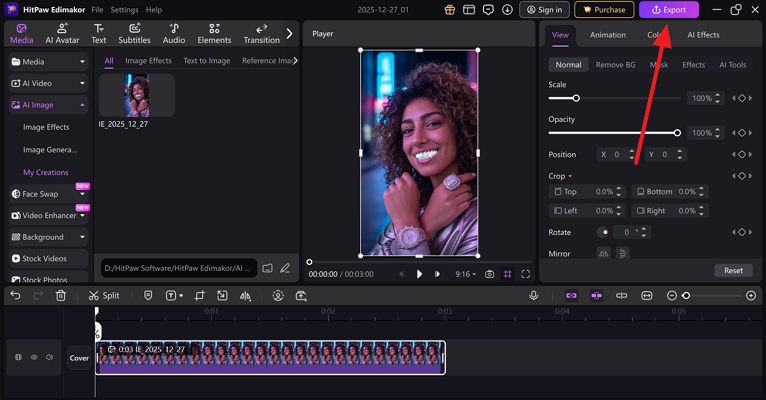
Task: Enter fullscreen preview in the player
Action: tap(525, 274)
